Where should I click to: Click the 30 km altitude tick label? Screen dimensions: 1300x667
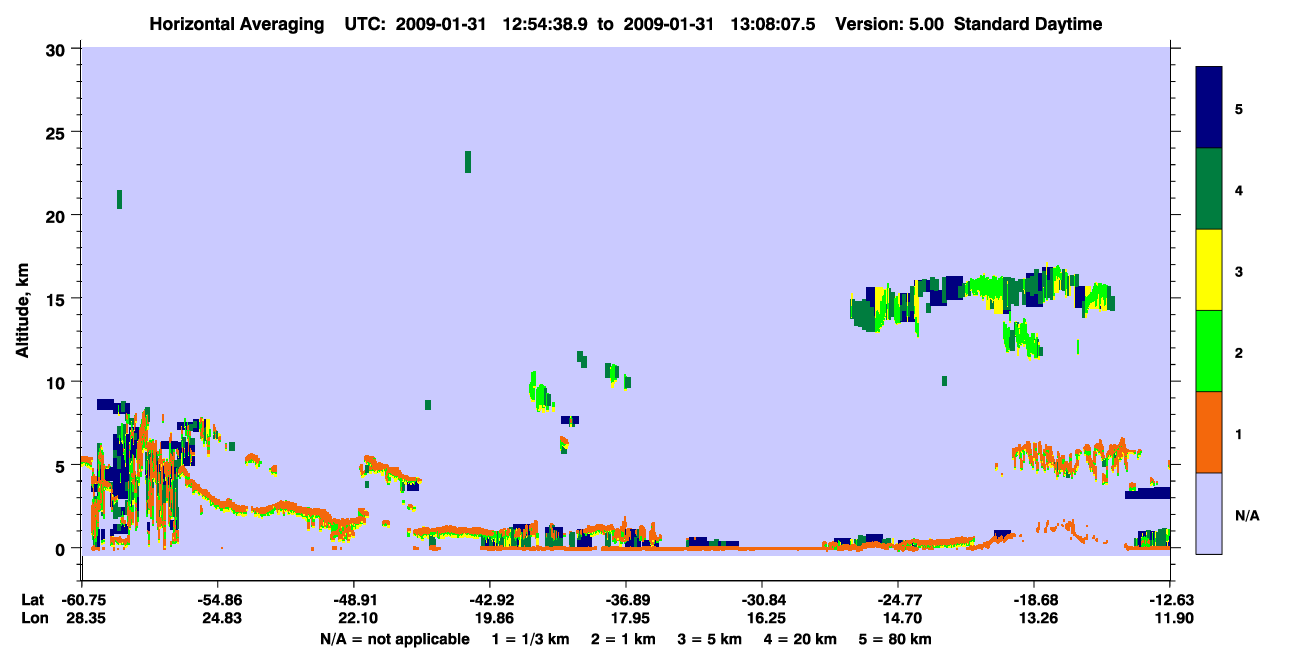click(x=58, y=49)
